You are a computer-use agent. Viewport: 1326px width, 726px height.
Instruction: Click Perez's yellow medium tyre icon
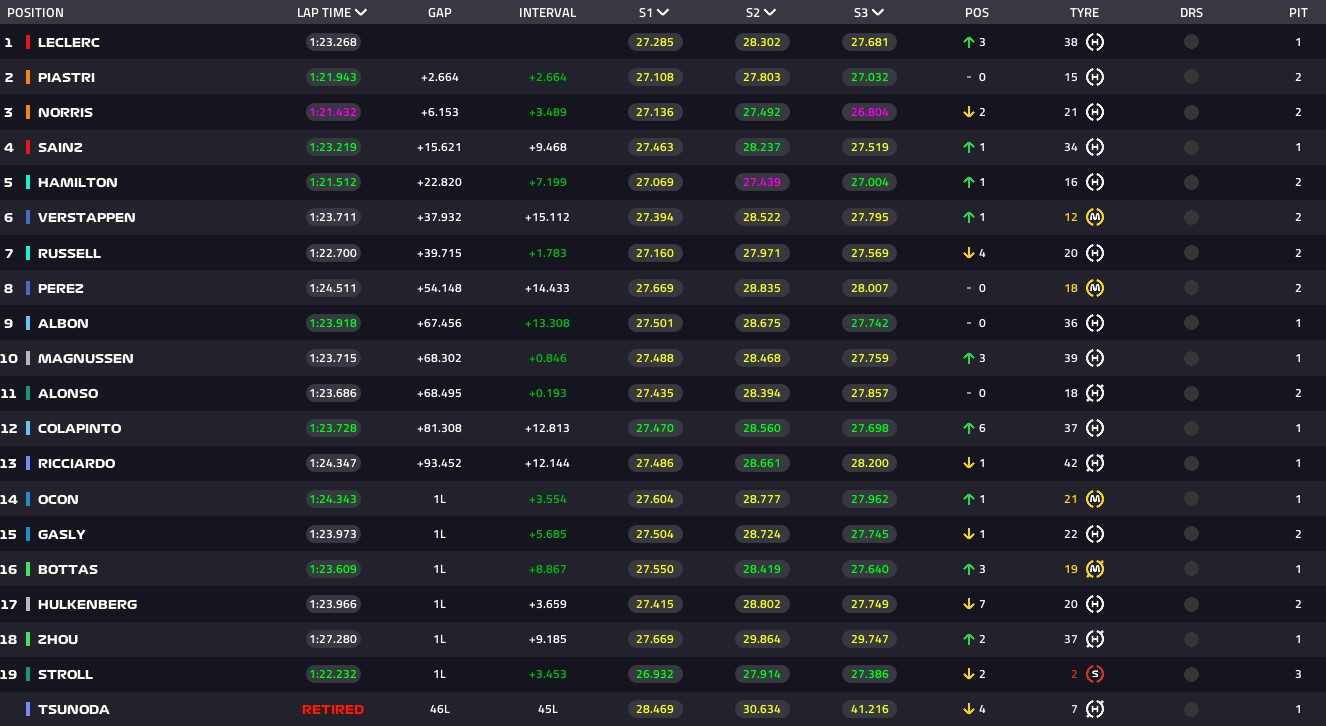coord(1095,288)
